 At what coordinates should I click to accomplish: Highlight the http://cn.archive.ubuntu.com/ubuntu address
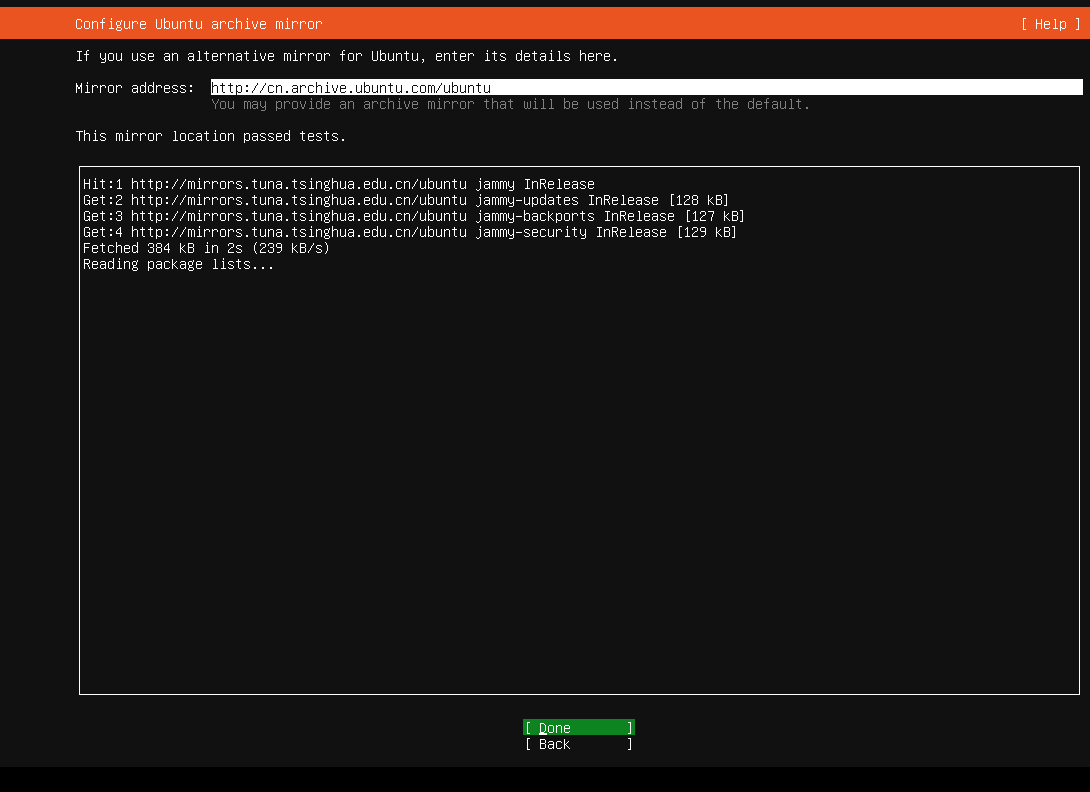350,87
